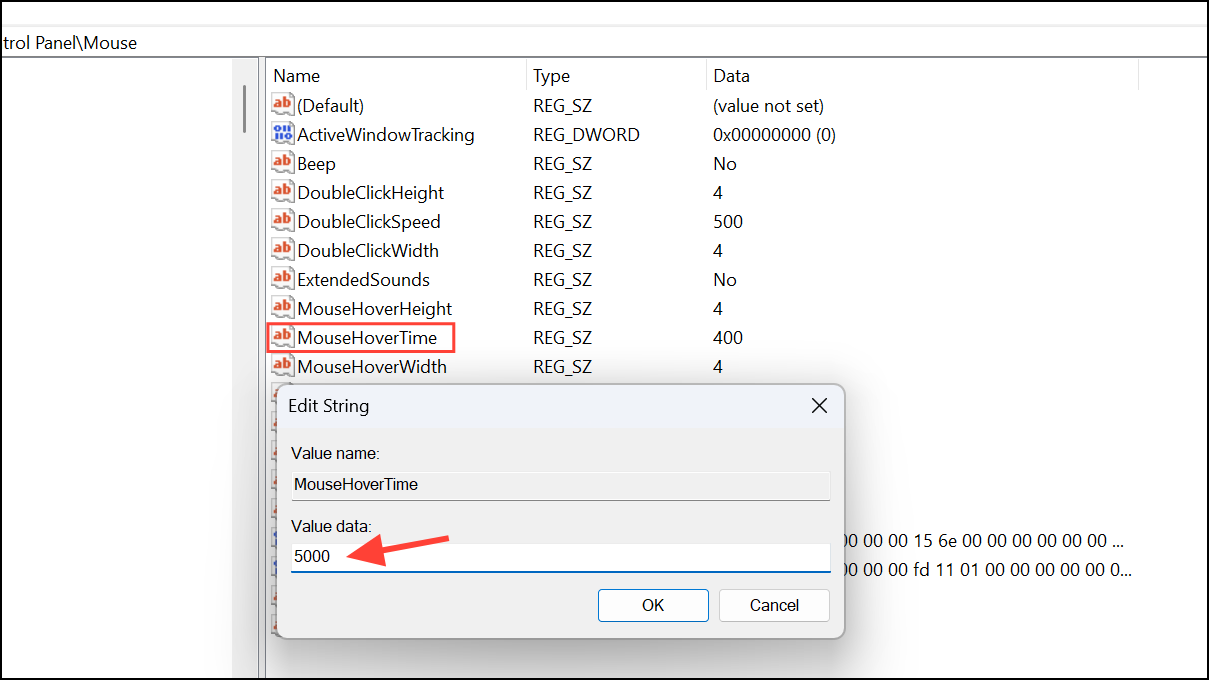The width and height of the screenshot is (1209, 680).
Task: Click the ab icon beside ExtendedSounds
Action: [283, 279]
